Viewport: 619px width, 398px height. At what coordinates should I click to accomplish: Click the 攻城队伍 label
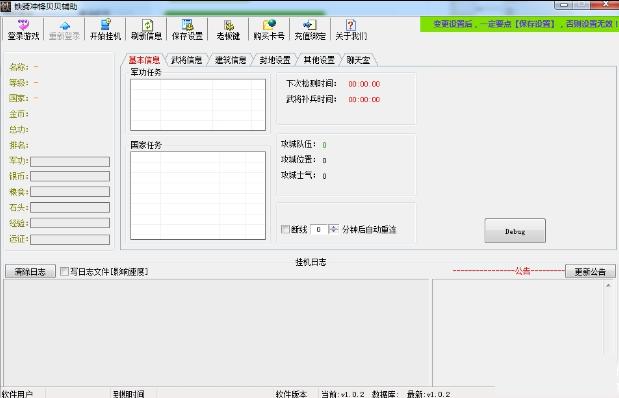[x=298, y=144]
